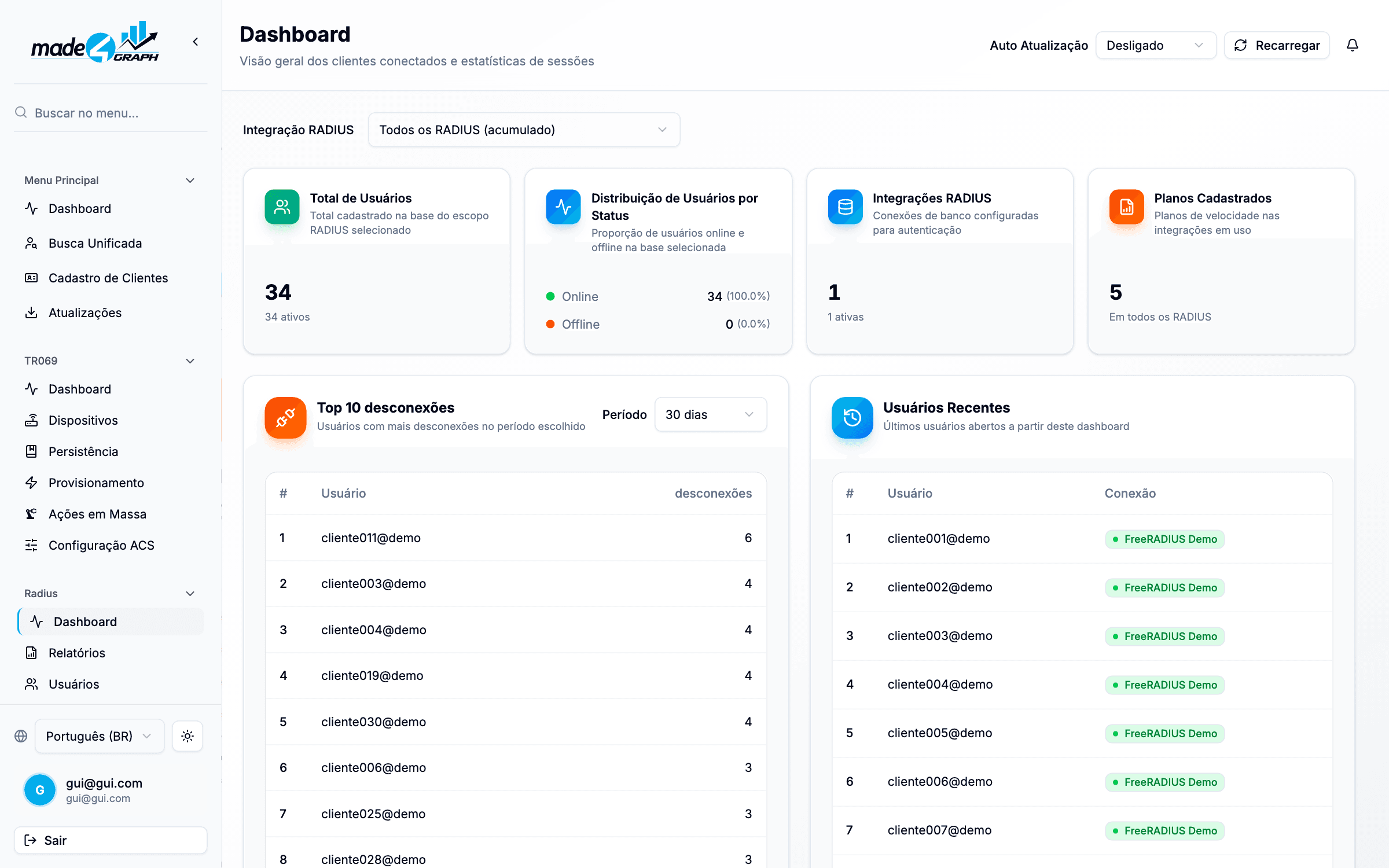Click the Distribuição de Usuários pulse icon
1389x868 pixels.
click(563, 207)
